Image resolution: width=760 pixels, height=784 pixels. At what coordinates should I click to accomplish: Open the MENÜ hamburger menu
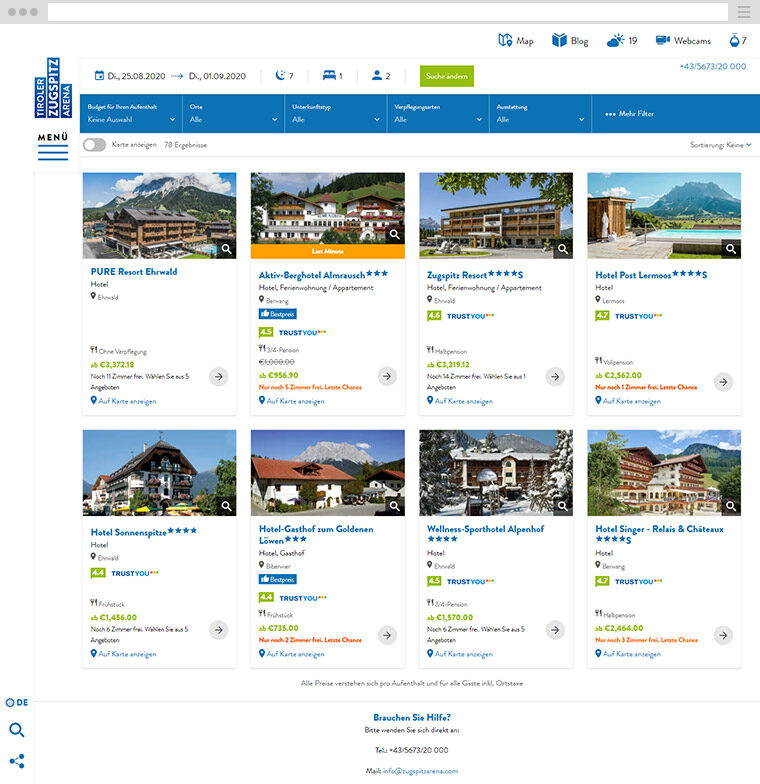click(53, 146)
